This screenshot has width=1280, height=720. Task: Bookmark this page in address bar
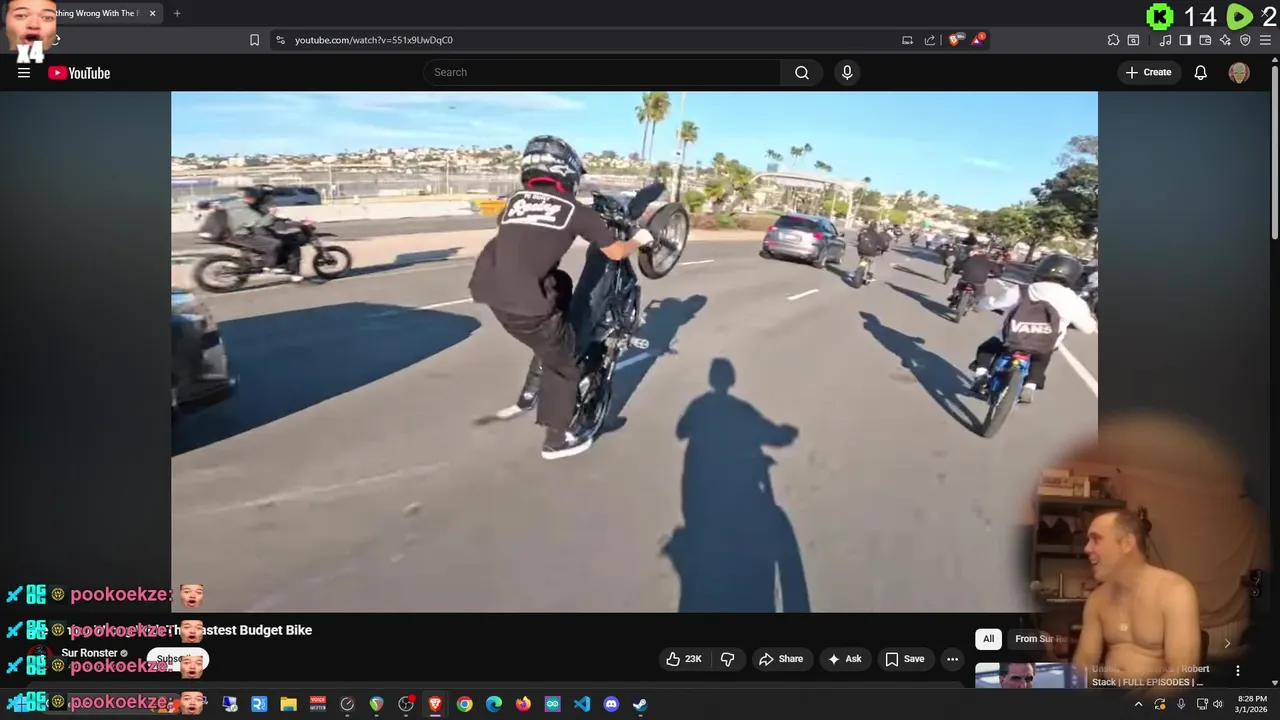click(254, 40)
